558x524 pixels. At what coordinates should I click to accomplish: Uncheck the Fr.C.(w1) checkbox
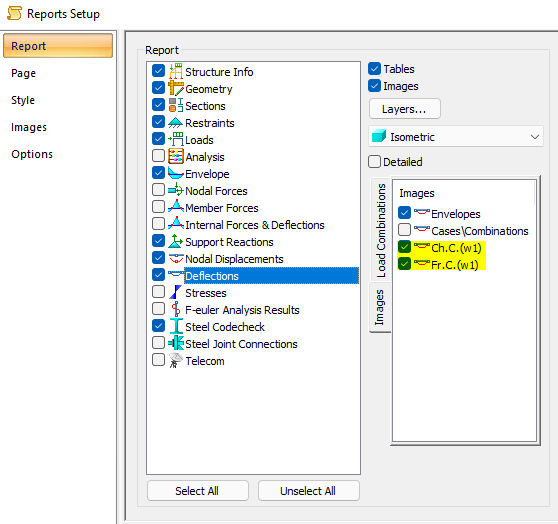click(x=404, y=263)
